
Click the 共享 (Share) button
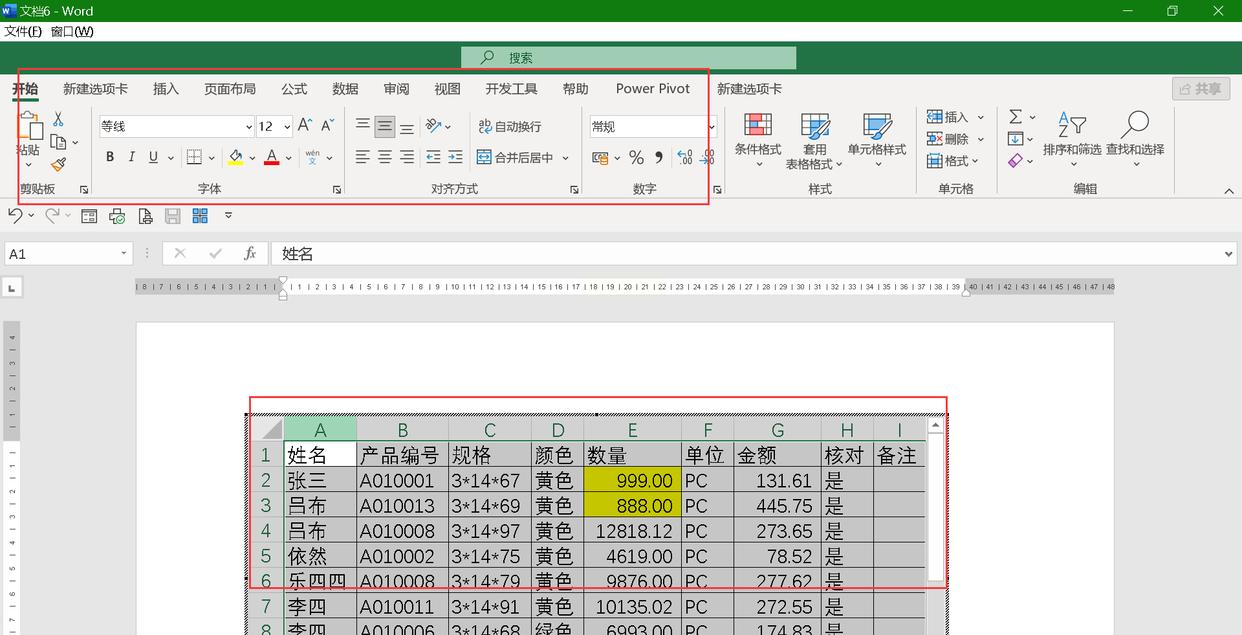pos(1200,89)
